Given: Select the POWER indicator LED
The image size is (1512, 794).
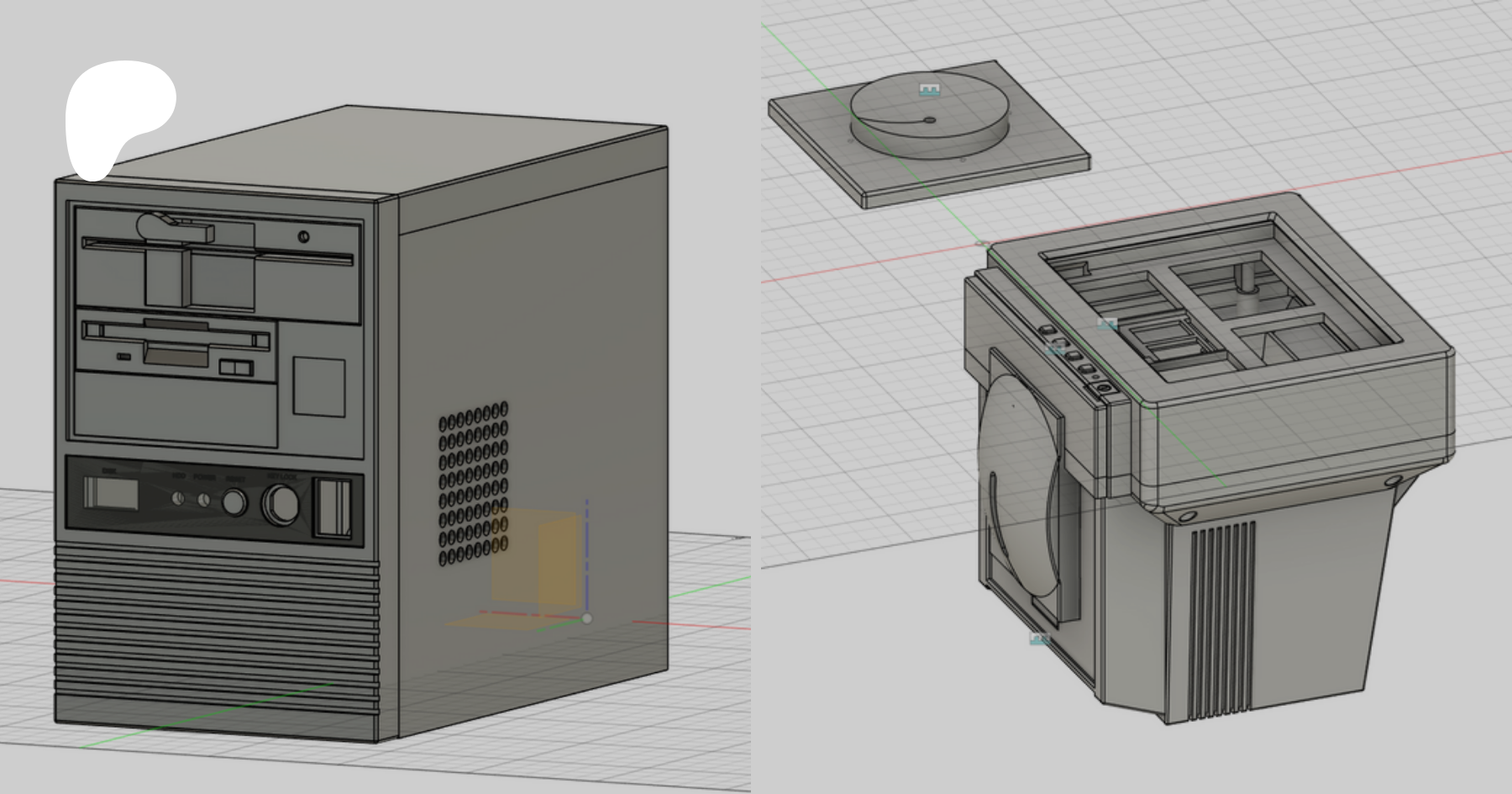Looking at the screenshot, I should click(204, 500).
